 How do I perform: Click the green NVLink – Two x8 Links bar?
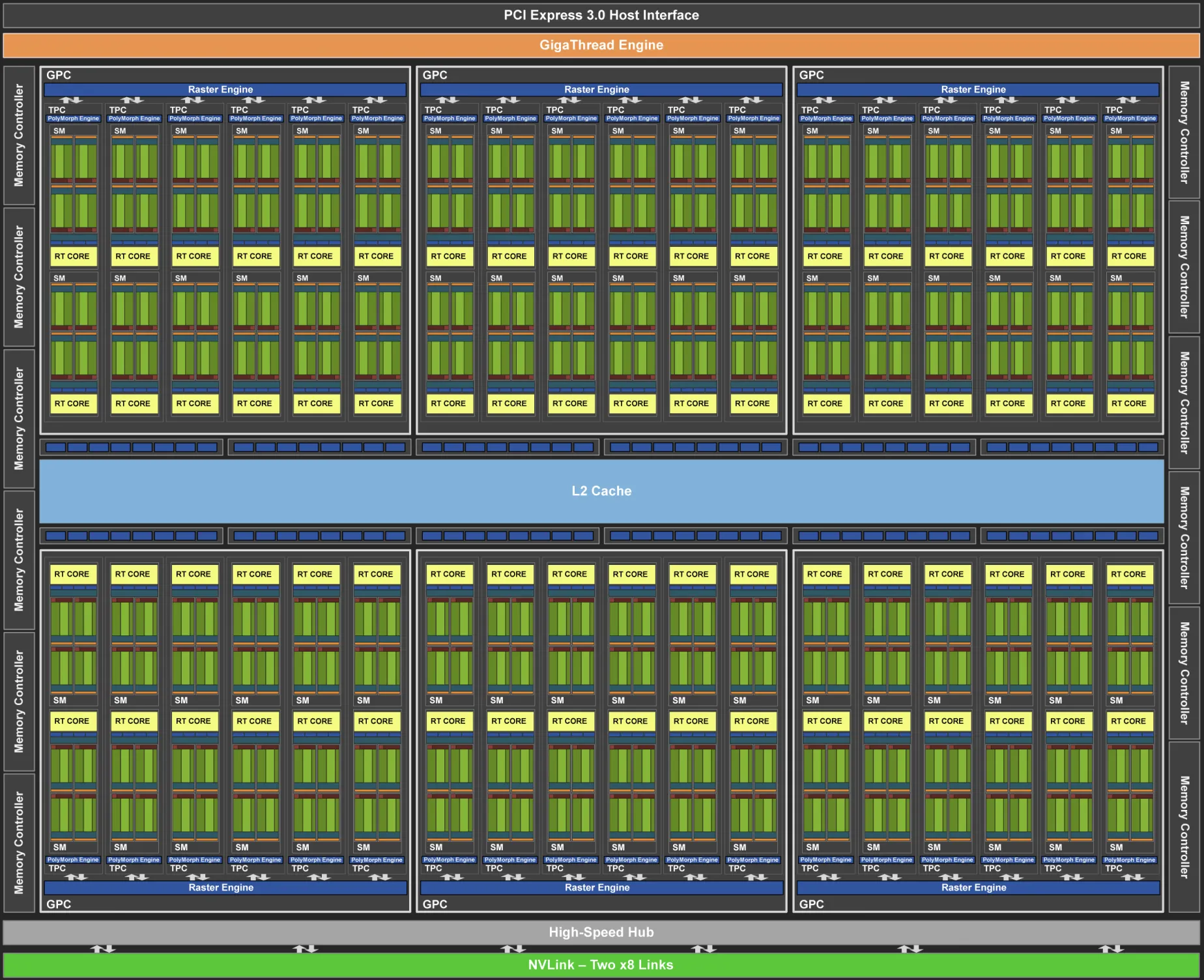pos(601,965)
